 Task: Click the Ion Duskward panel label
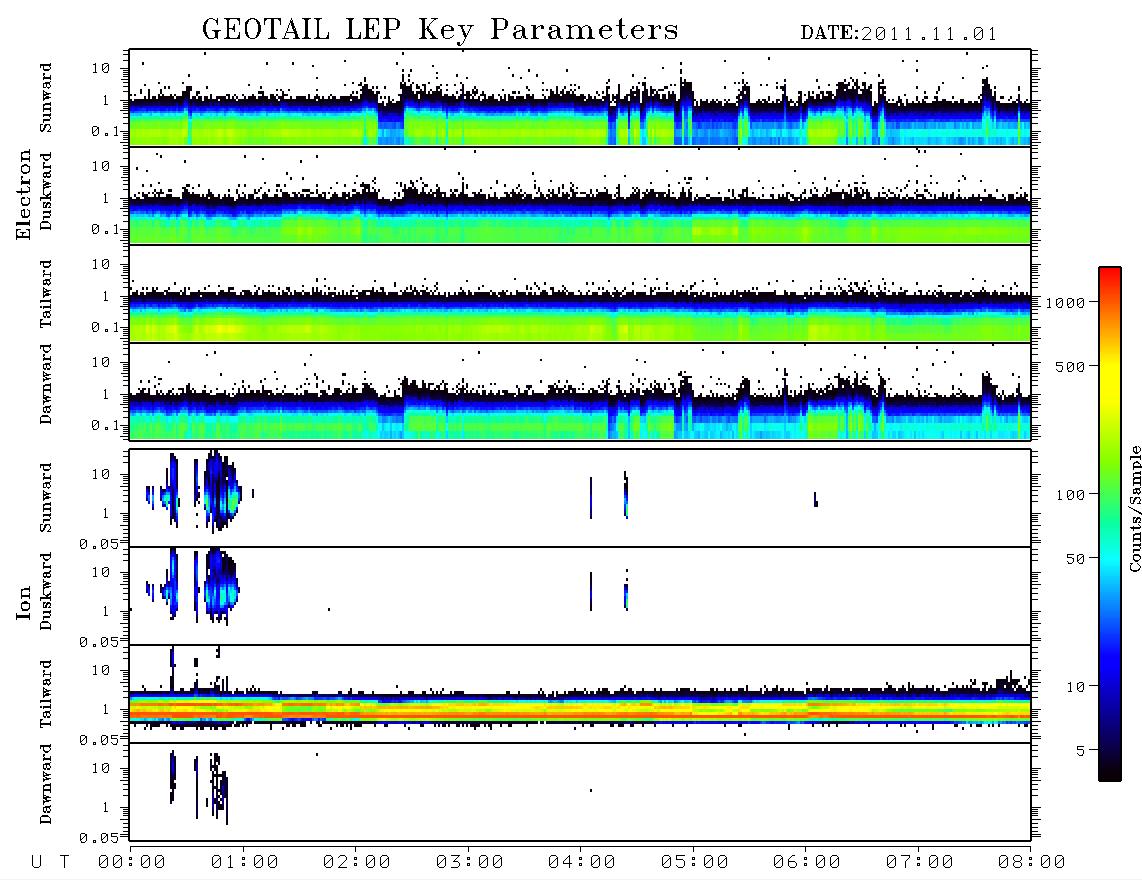click(x=46, y=592)
